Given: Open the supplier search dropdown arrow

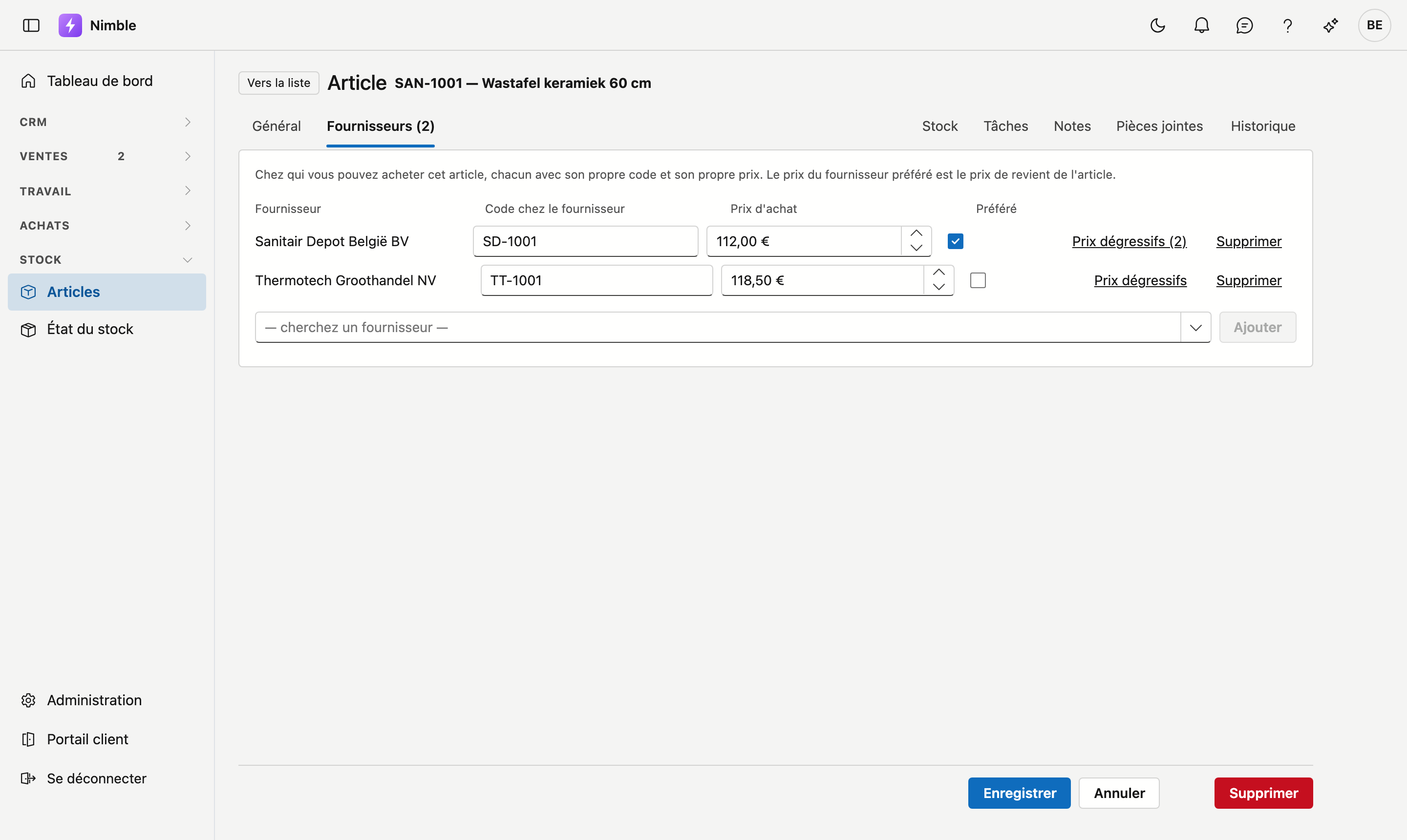Looking at the screenshot, I should [1195, 327].
